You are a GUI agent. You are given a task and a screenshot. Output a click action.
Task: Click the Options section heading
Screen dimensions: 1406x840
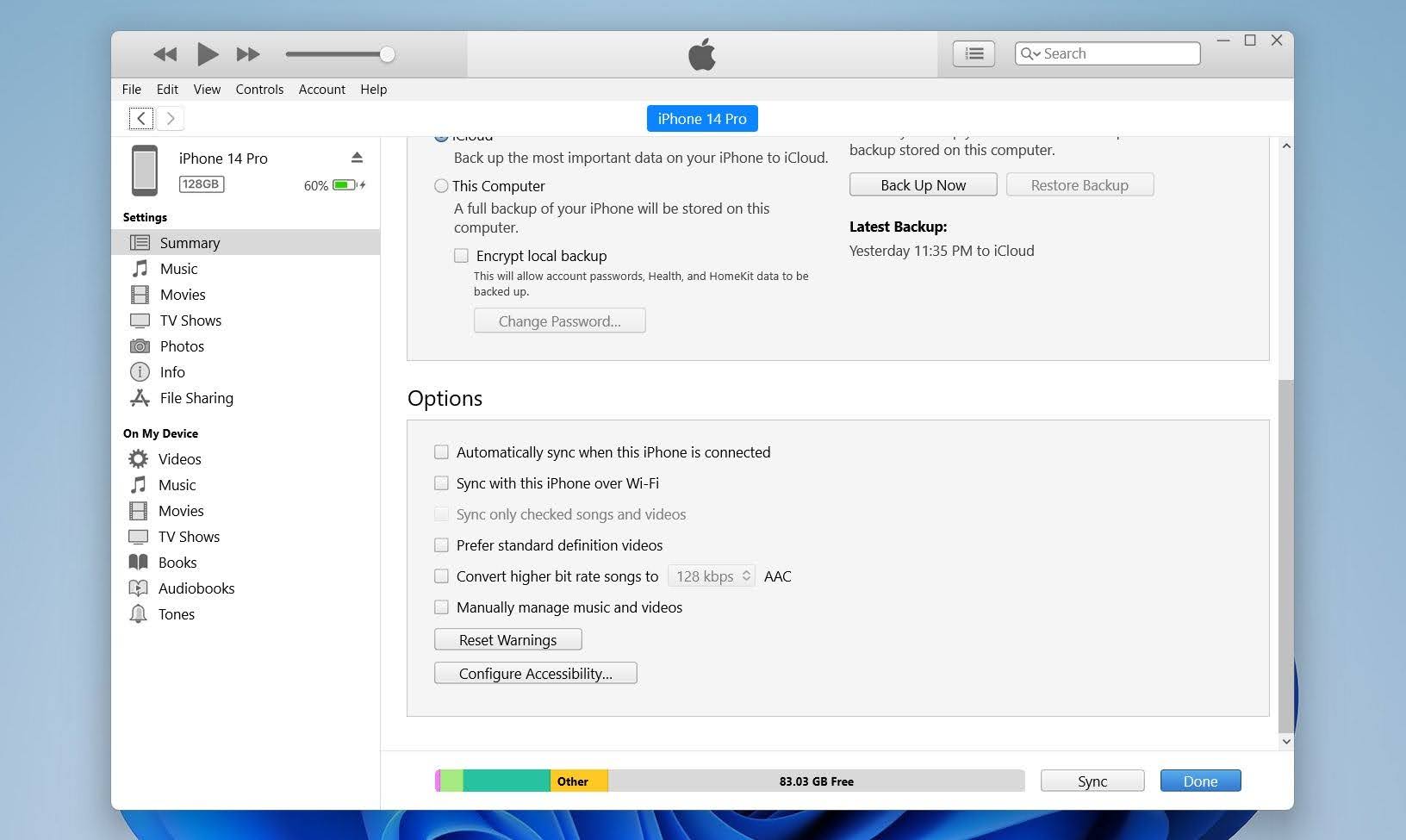445,399
